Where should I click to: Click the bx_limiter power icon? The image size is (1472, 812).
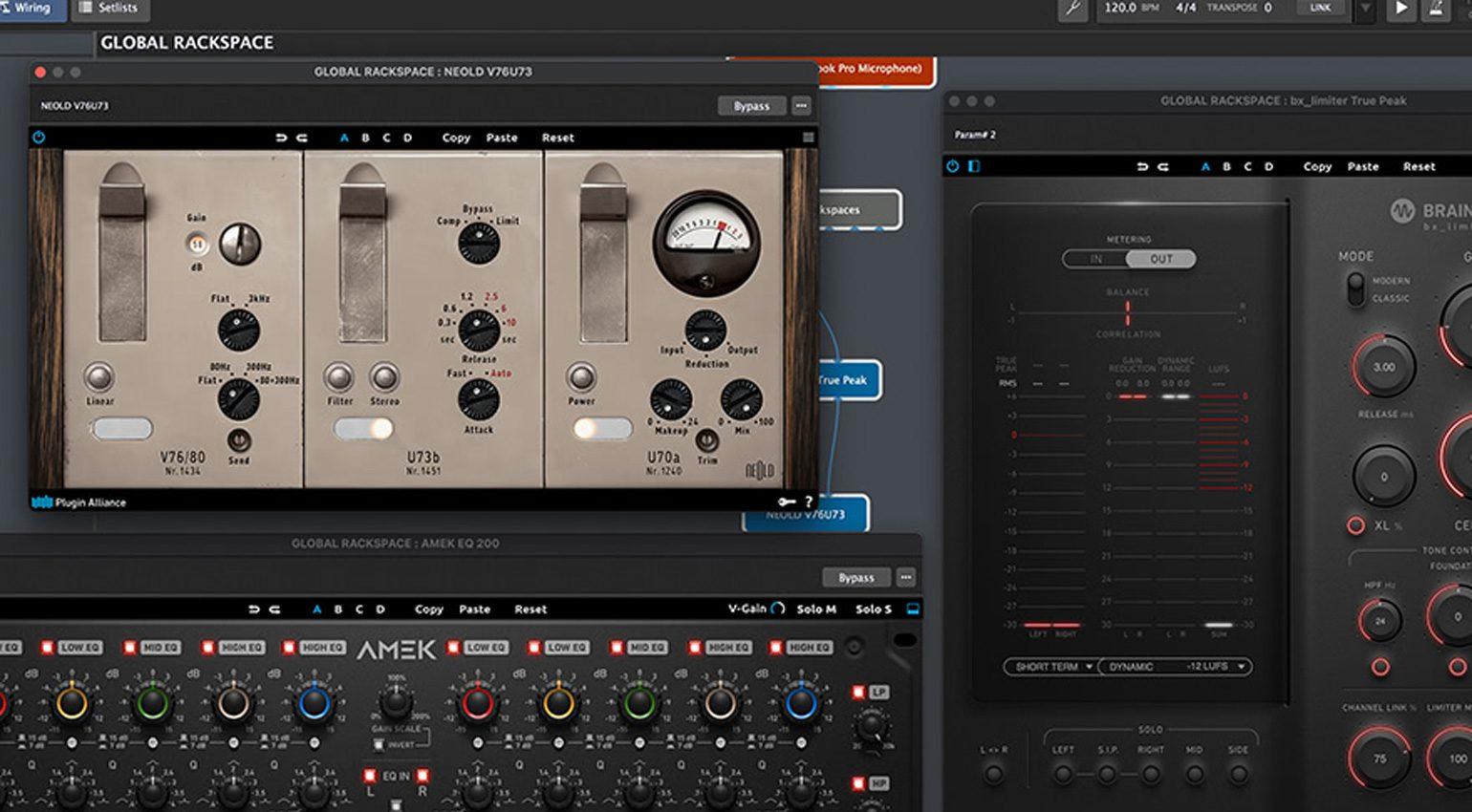[953, 166]
